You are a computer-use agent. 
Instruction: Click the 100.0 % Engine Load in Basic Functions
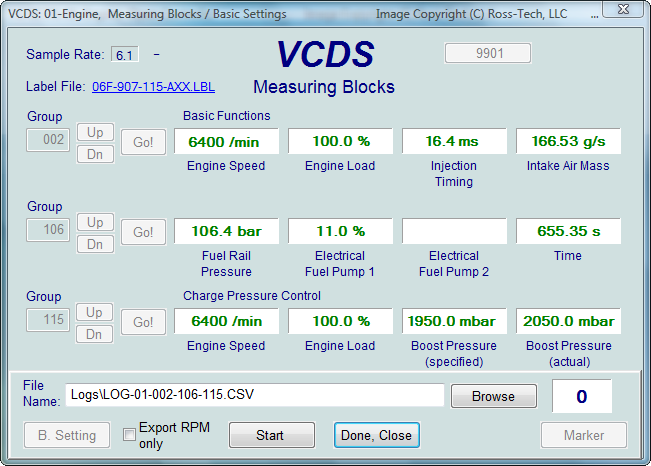tap(340, 141)
